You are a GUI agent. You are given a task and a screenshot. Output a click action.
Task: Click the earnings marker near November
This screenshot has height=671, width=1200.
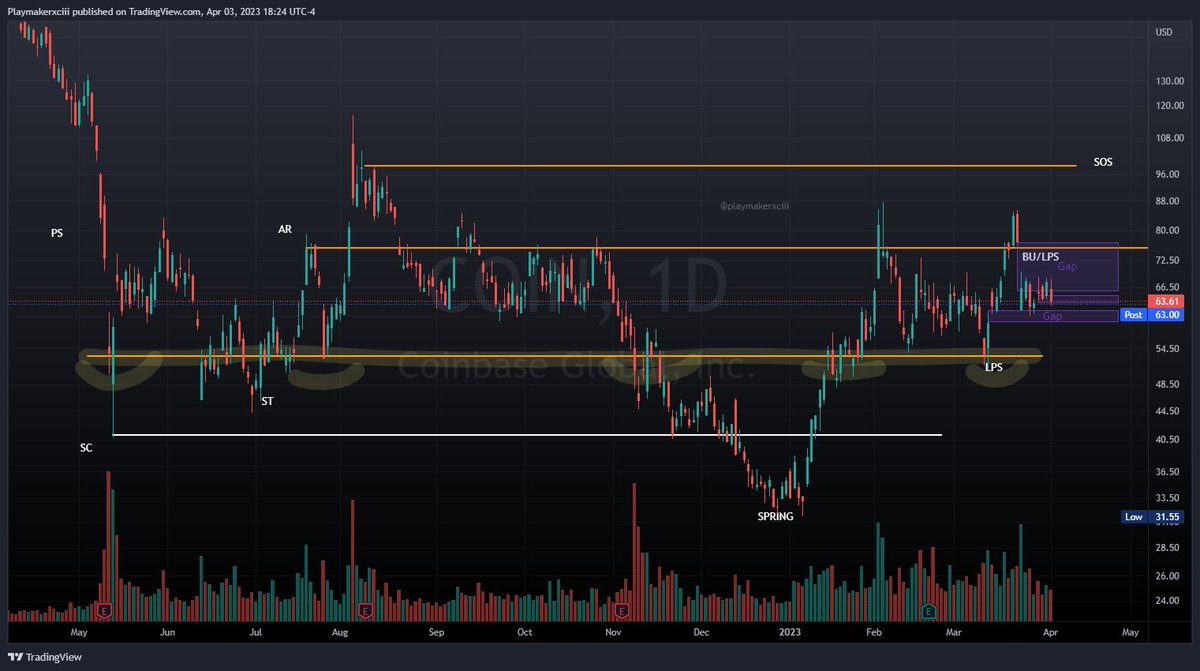[621, 610]
